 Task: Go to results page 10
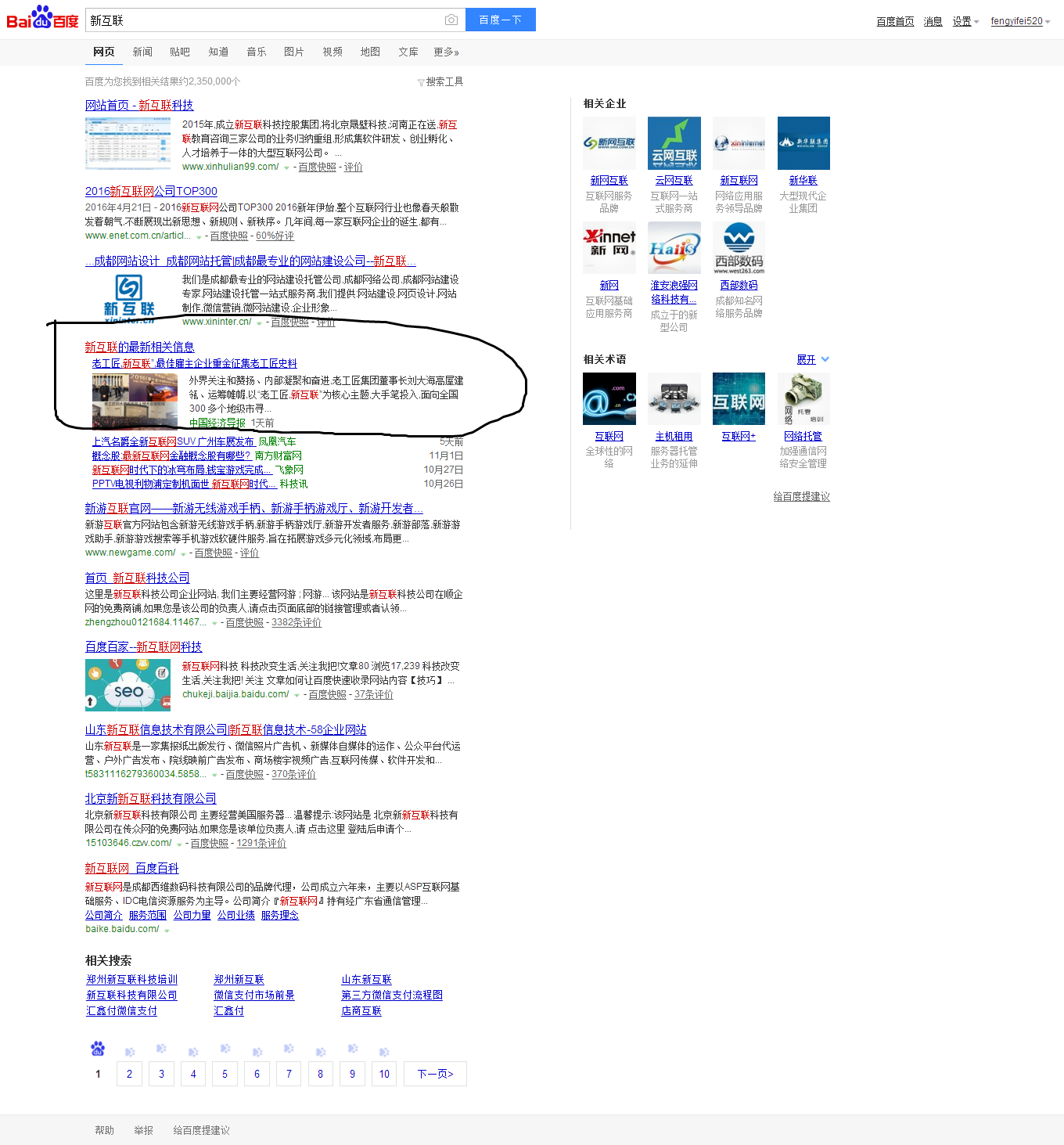tap(384, 1074)
